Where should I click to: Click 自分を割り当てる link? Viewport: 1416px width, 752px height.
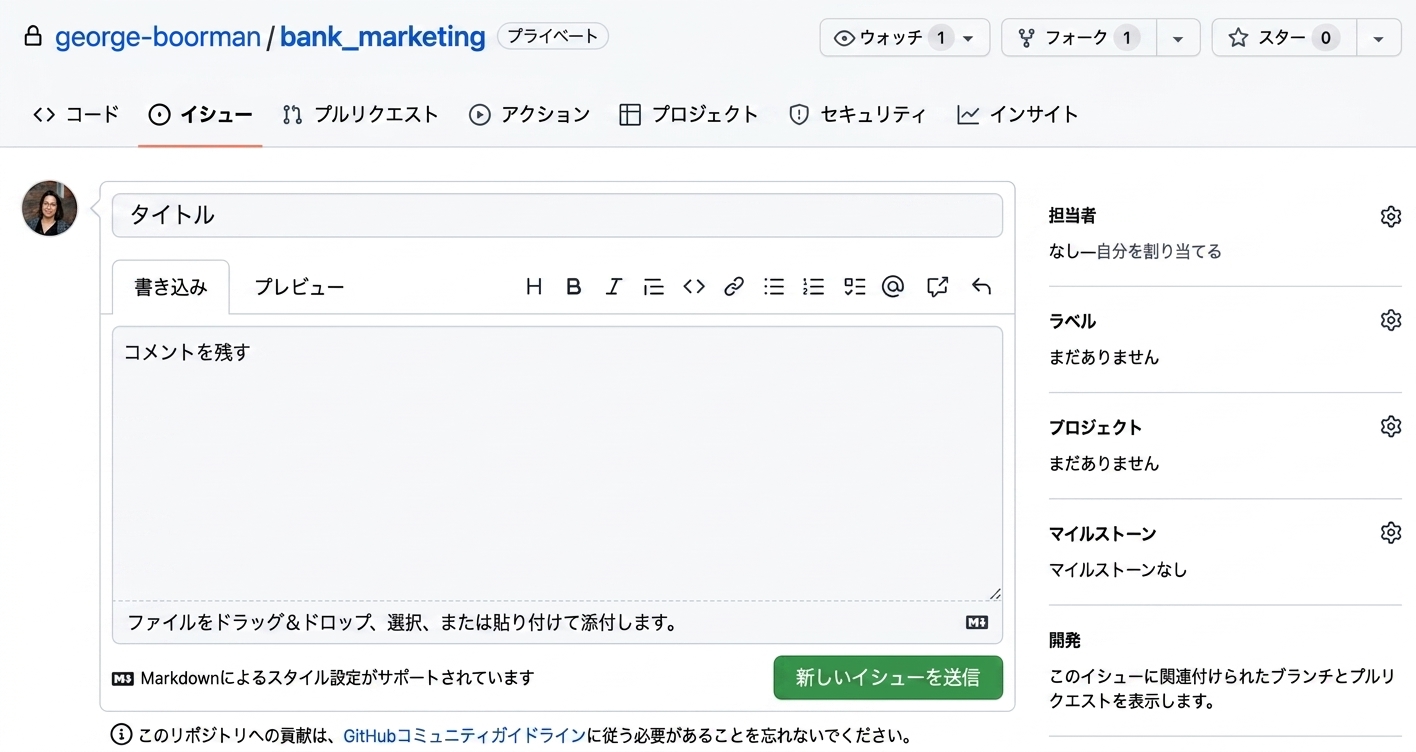[x=1159, y=251]
